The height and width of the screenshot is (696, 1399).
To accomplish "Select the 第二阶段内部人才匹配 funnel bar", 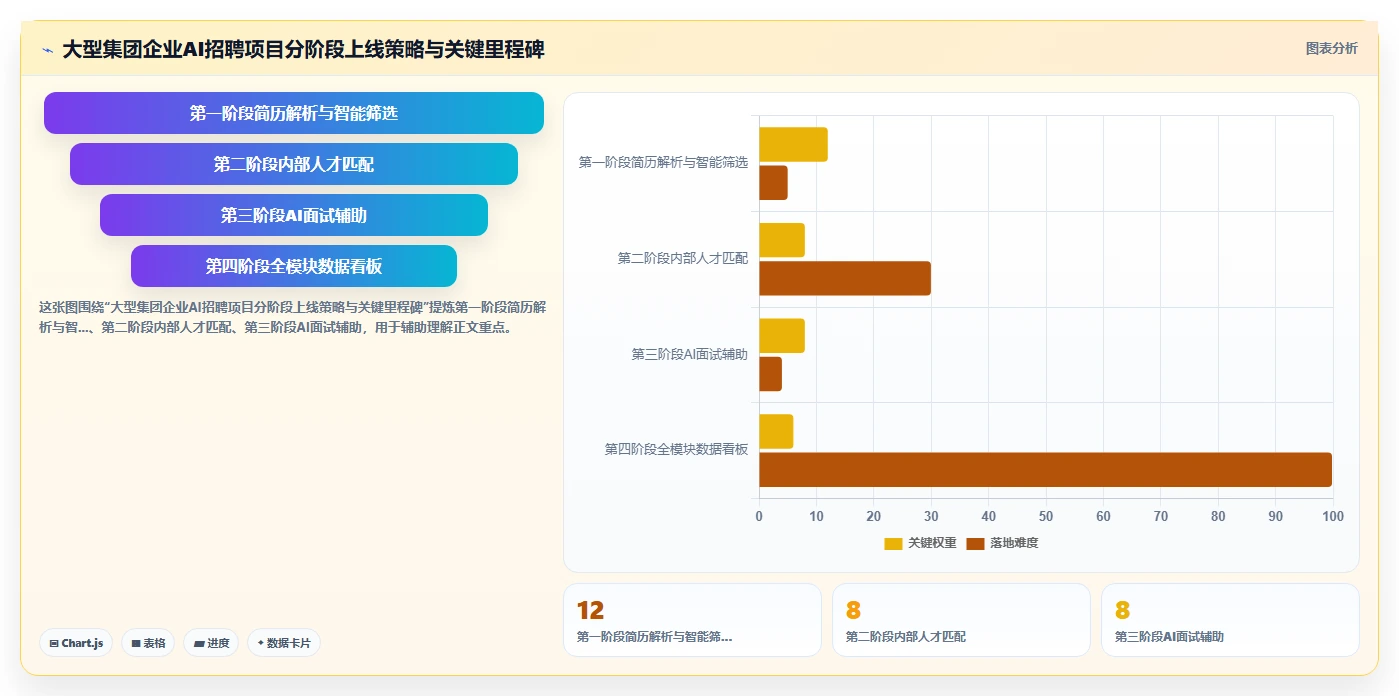I will (294, 164).
